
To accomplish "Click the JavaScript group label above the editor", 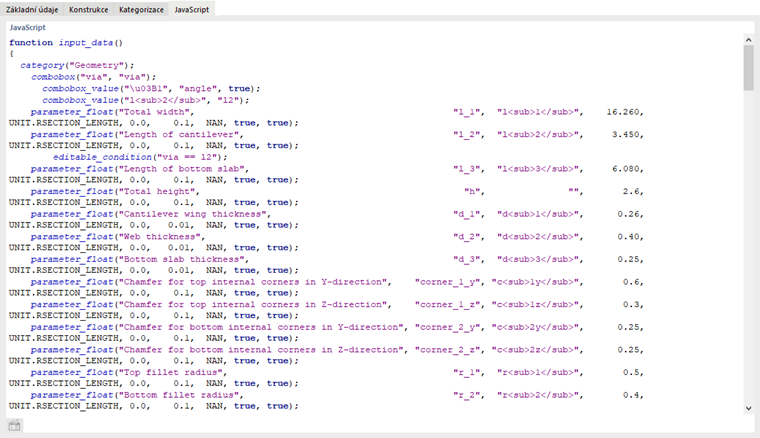I will [x=28, y=28].
